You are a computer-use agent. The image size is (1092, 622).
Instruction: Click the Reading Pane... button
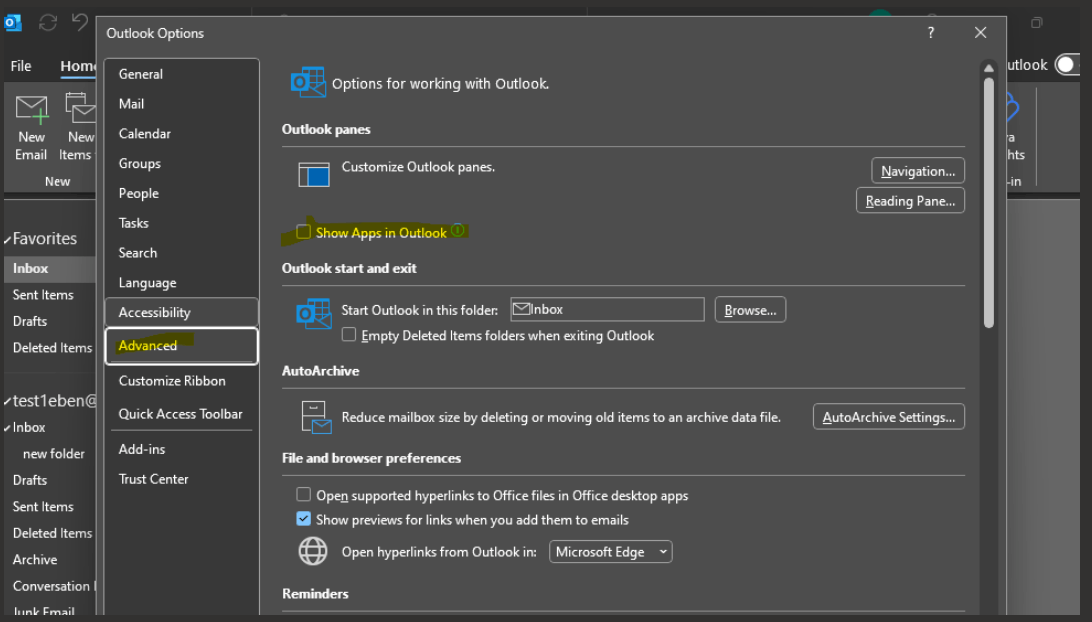click(910, 201)
